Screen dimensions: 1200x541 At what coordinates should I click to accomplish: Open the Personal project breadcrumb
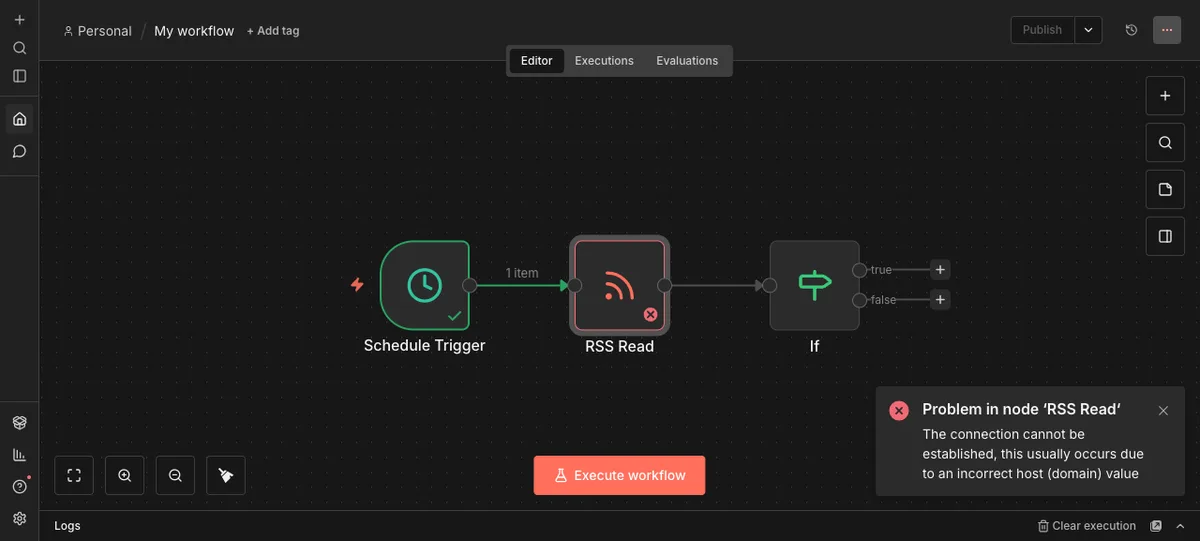click(x=98, y=31)
